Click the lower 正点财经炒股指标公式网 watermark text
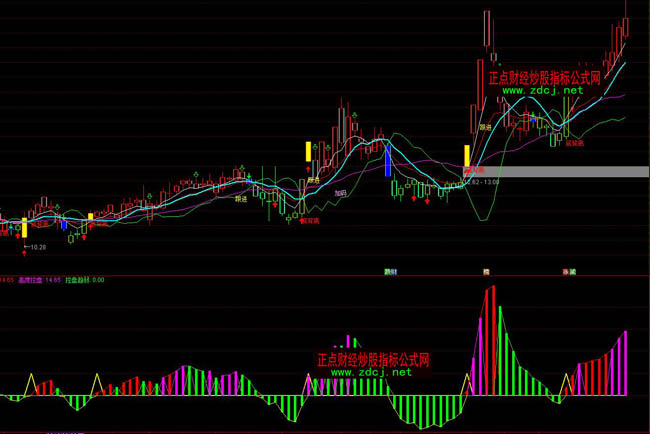650x434 pixels. [x=373, y=359]
